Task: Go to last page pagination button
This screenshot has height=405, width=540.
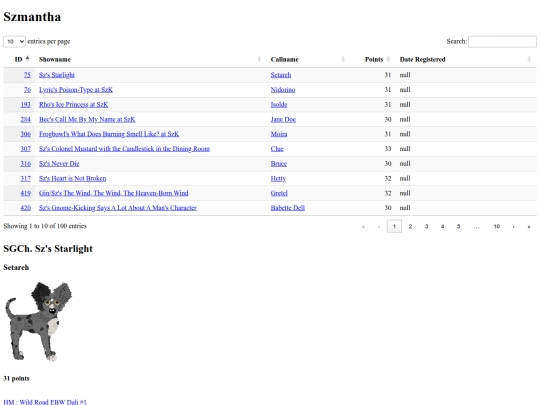Action: (x=529, y=227)
